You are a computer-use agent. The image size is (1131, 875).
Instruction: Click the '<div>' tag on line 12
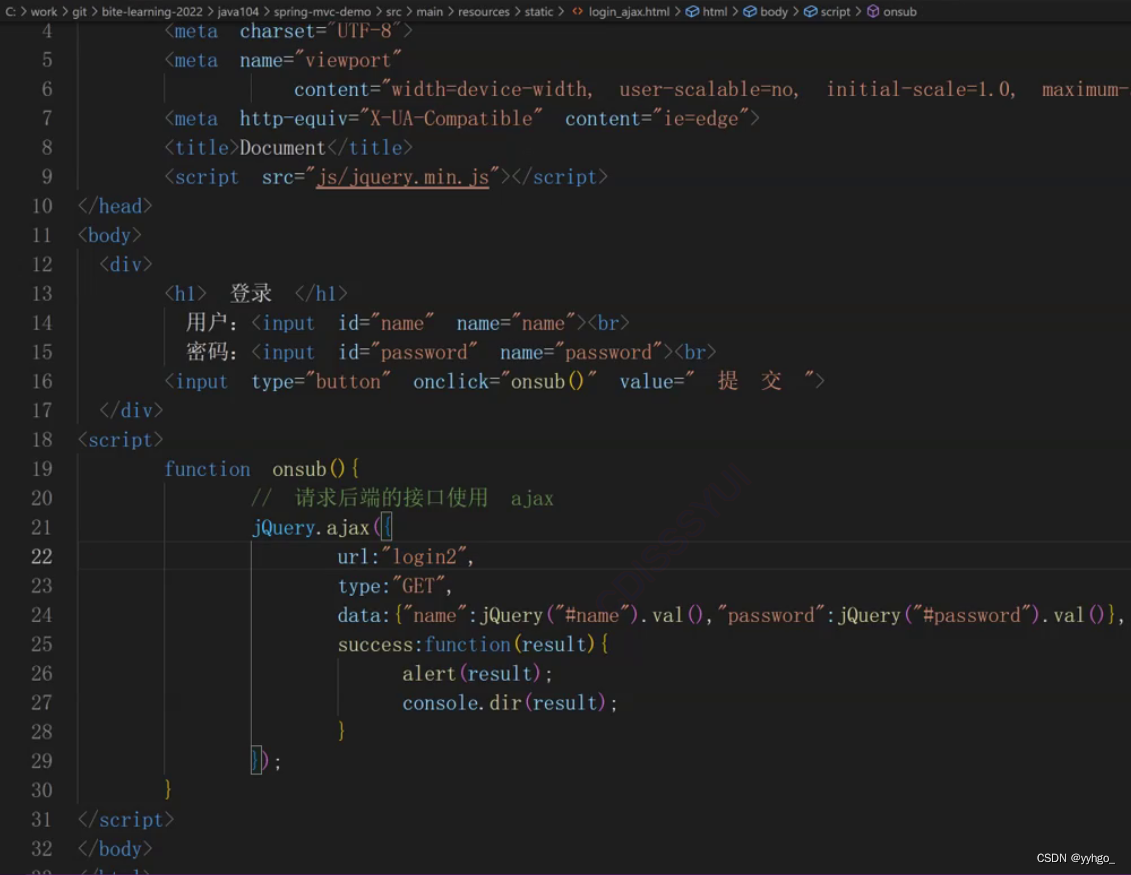(126, 265)
